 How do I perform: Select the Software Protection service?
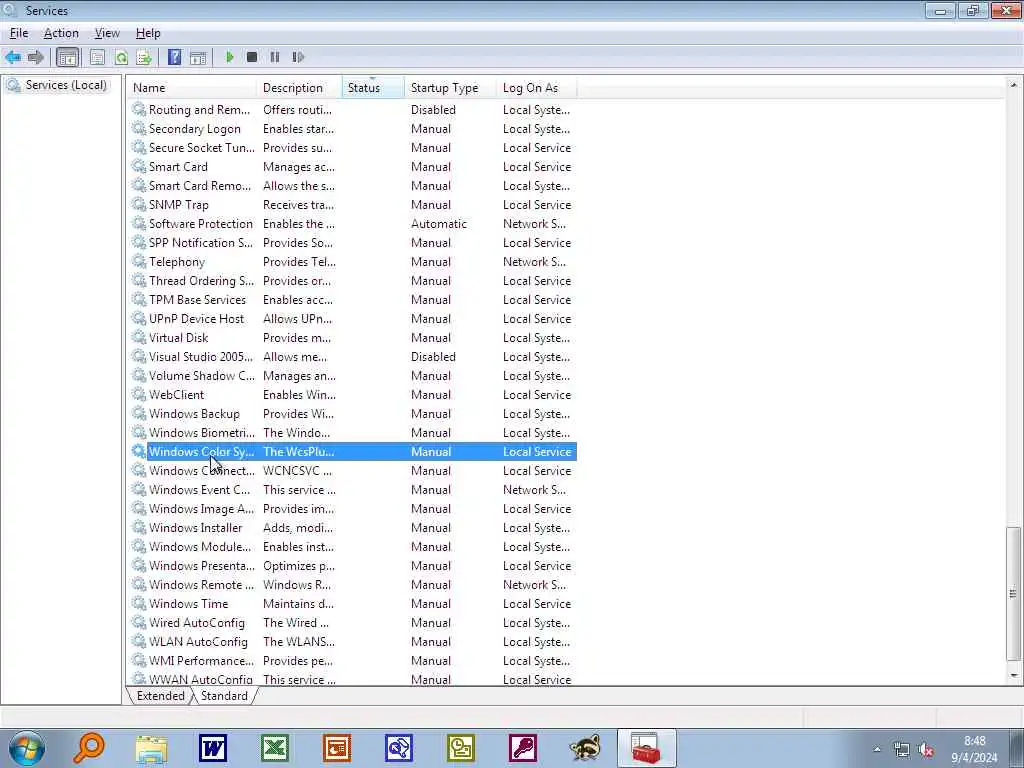353,223
